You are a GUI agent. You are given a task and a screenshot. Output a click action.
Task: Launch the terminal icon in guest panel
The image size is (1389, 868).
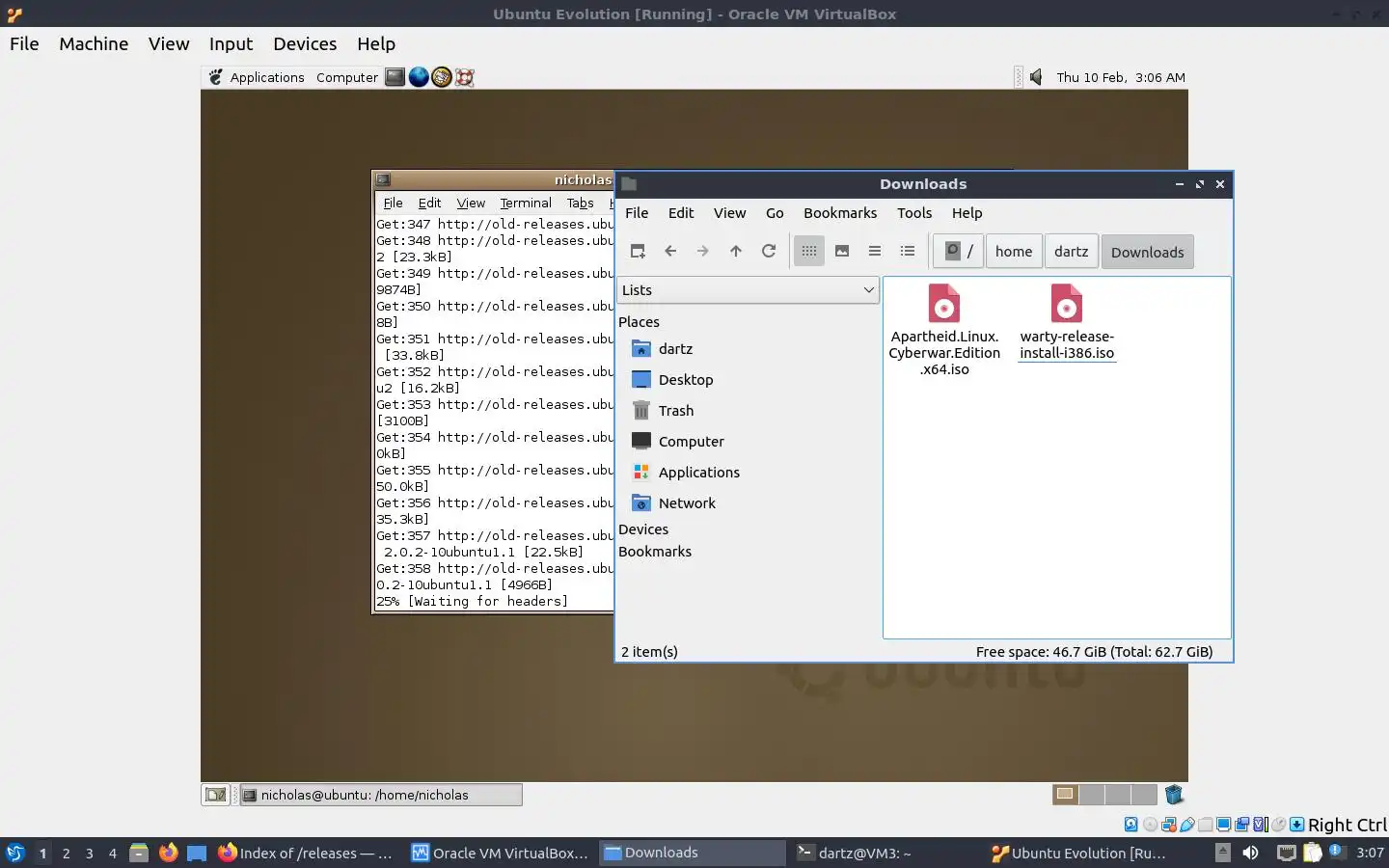tap(395, 77)
